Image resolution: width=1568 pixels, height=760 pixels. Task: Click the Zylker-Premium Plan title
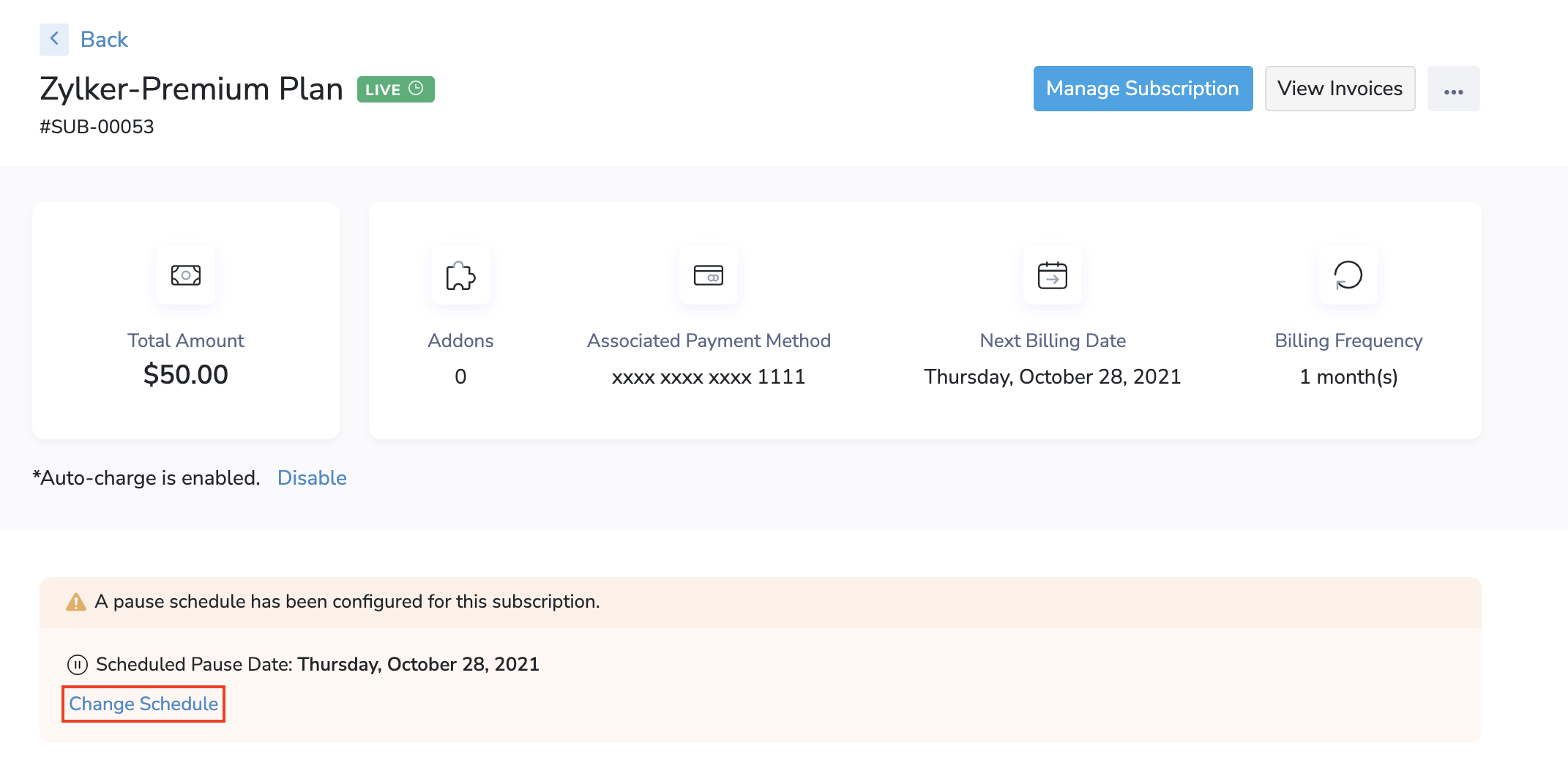coord(191,89)
